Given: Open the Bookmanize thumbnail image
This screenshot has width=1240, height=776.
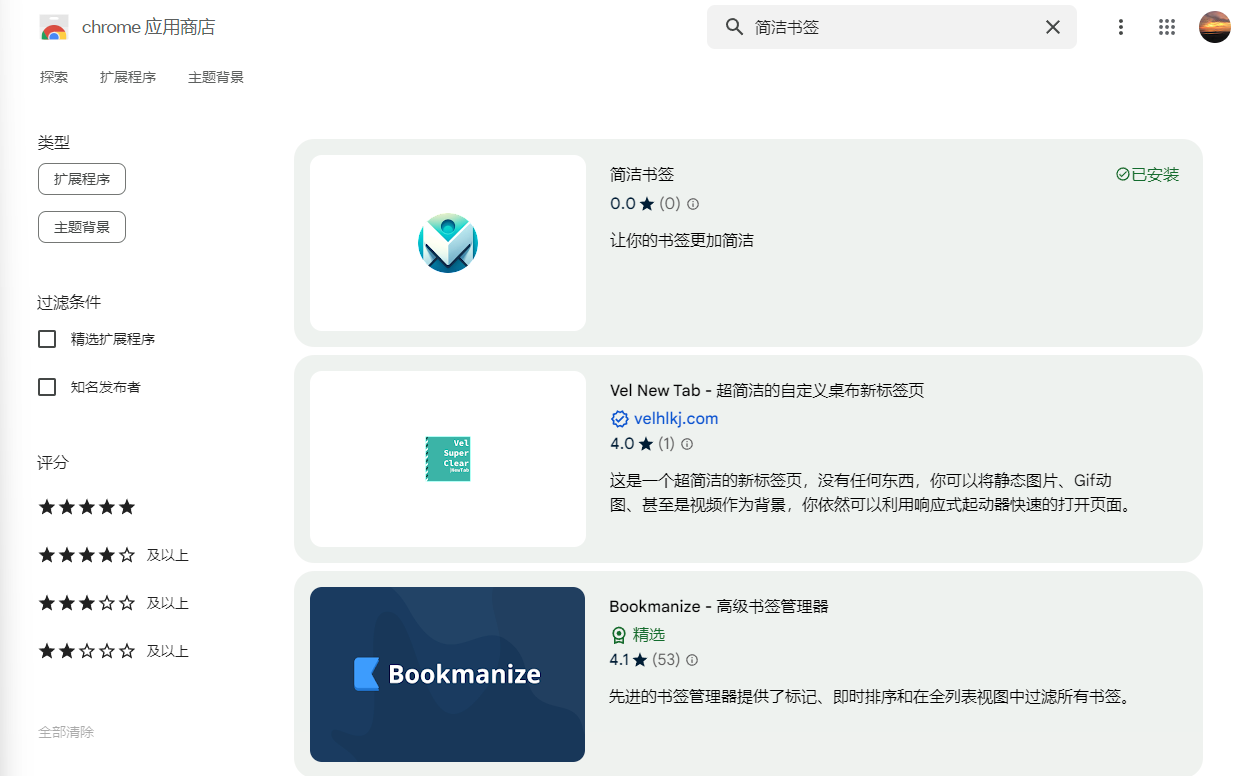Looking at the screenshot, I should point(447,674).
